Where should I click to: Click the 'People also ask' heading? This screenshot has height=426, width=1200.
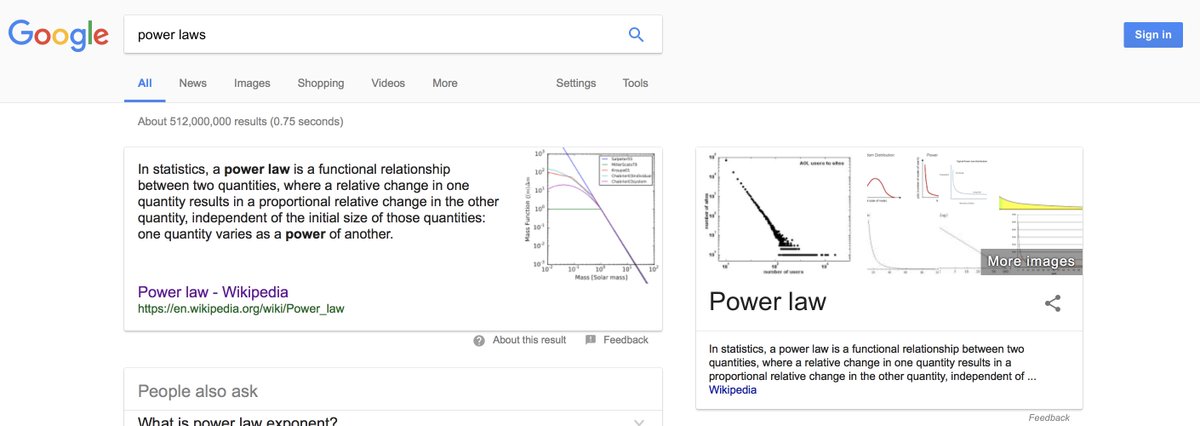[198, 391]
